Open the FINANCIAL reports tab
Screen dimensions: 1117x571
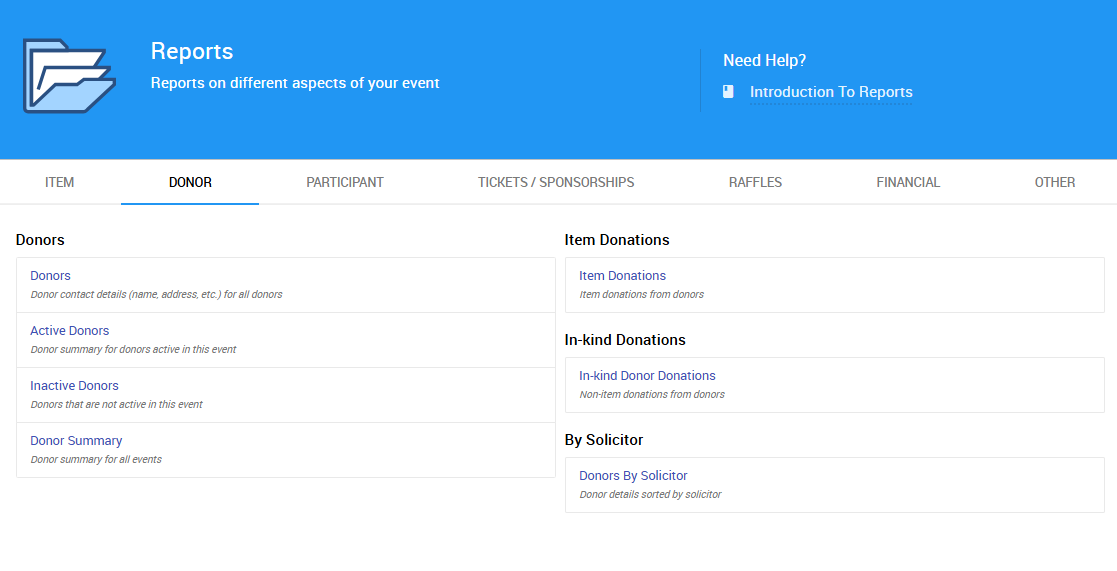pos(908,182)
